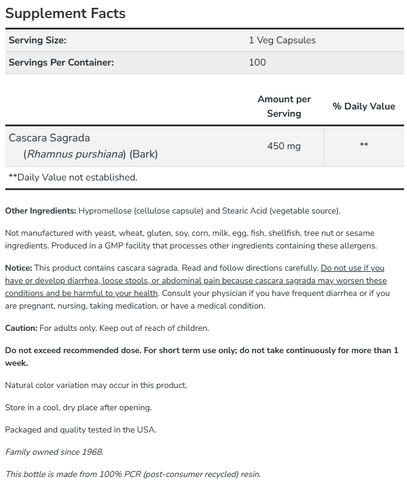The height and width of the screenshot is (480, 407).
Task: Click the Daily Value not established footnote
Action: pyautogui.click(x=73, y=177)
